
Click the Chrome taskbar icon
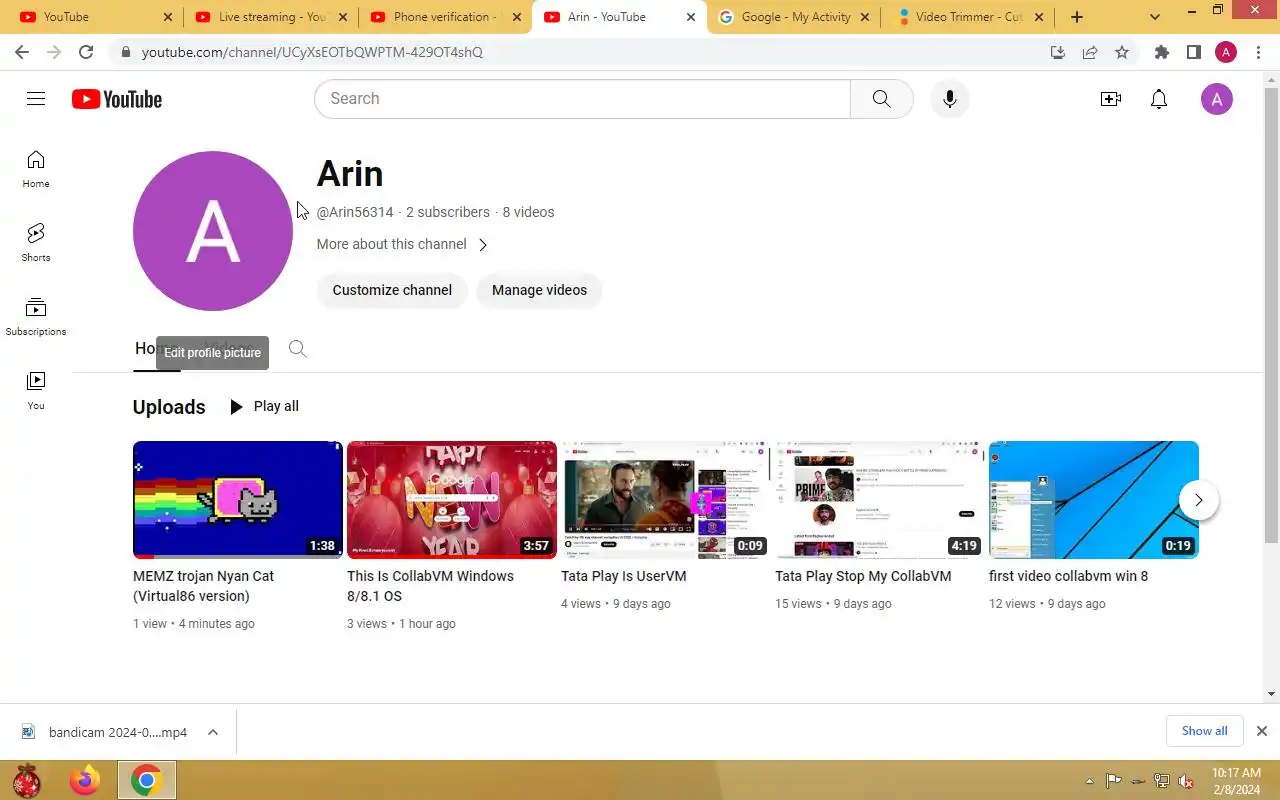pos(147,780)
